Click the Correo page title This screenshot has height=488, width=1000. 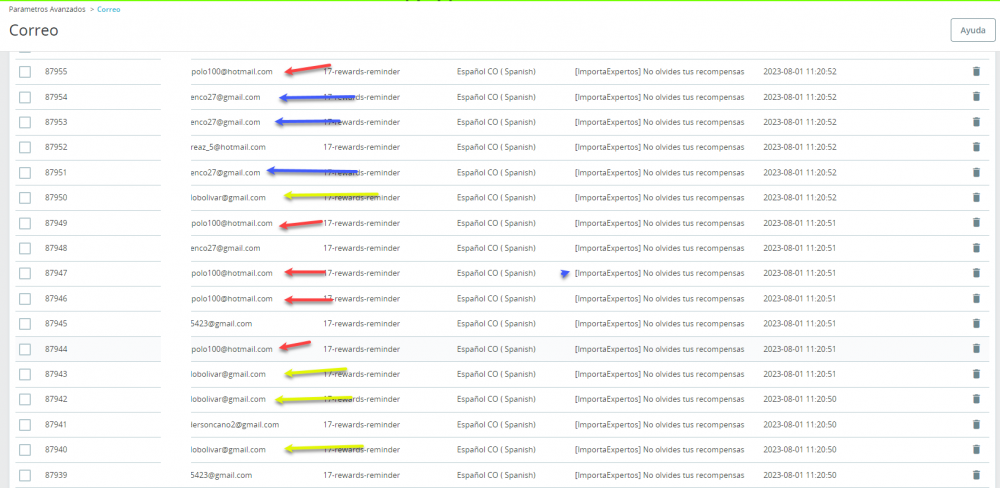[x=34, y=30]
